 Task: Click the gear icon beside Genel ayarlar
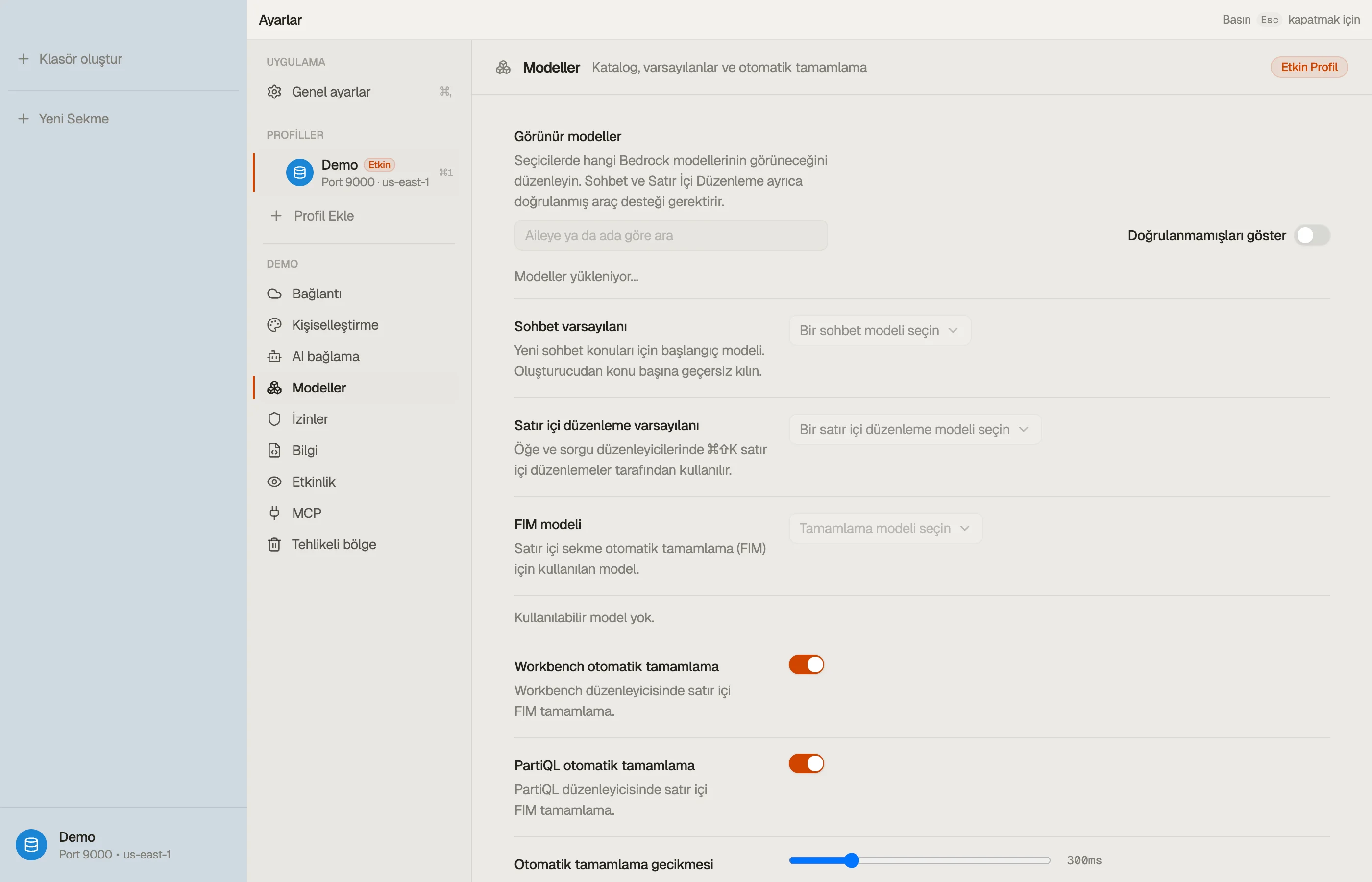(x=274, y=92)
